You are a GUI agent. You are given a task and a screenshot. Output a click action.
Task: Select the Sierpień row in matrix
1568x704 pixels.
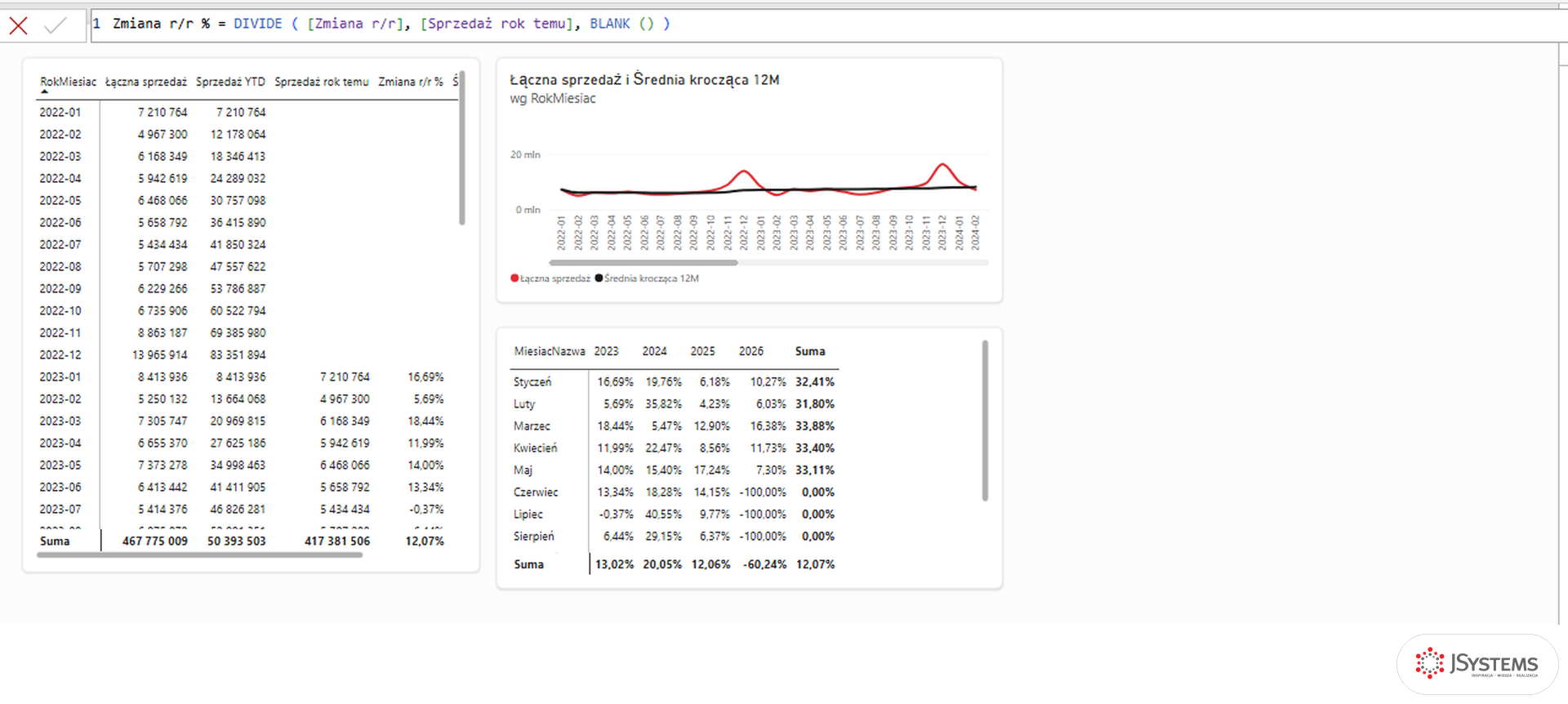(x=534, y=536)
